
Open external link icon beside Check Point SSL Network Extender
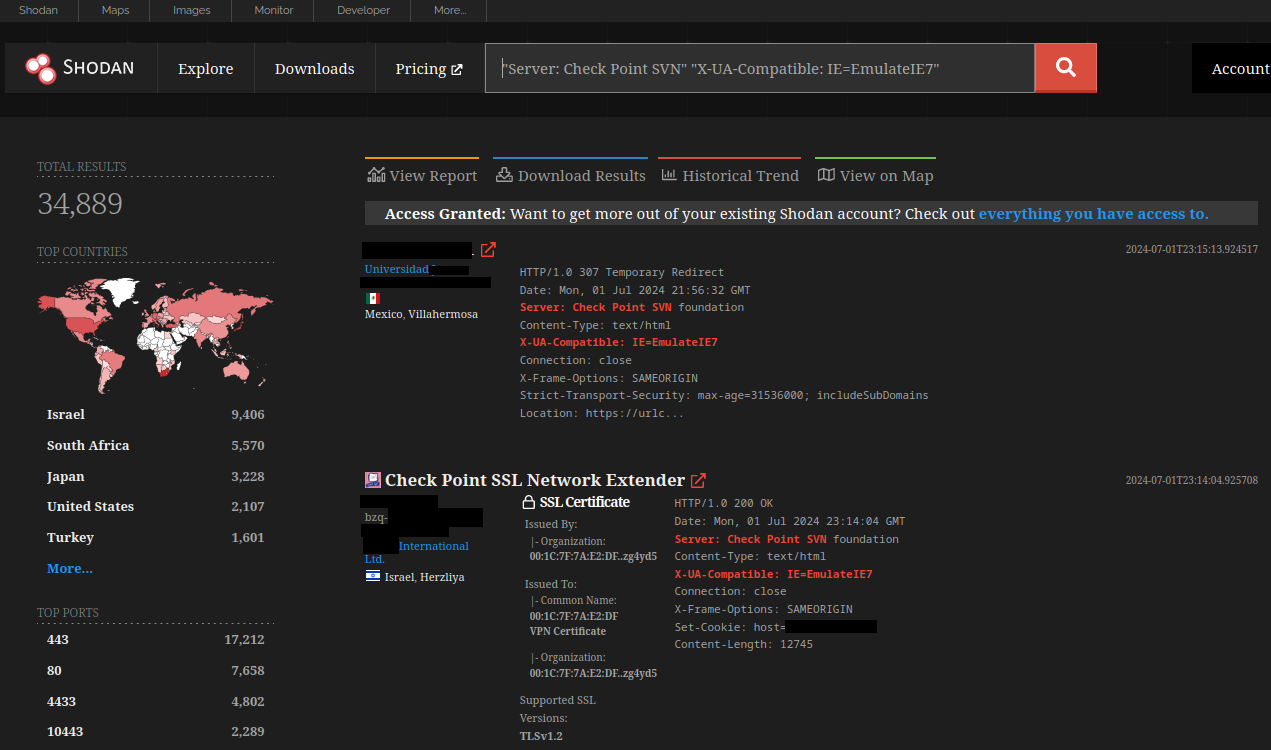[699, 480]
